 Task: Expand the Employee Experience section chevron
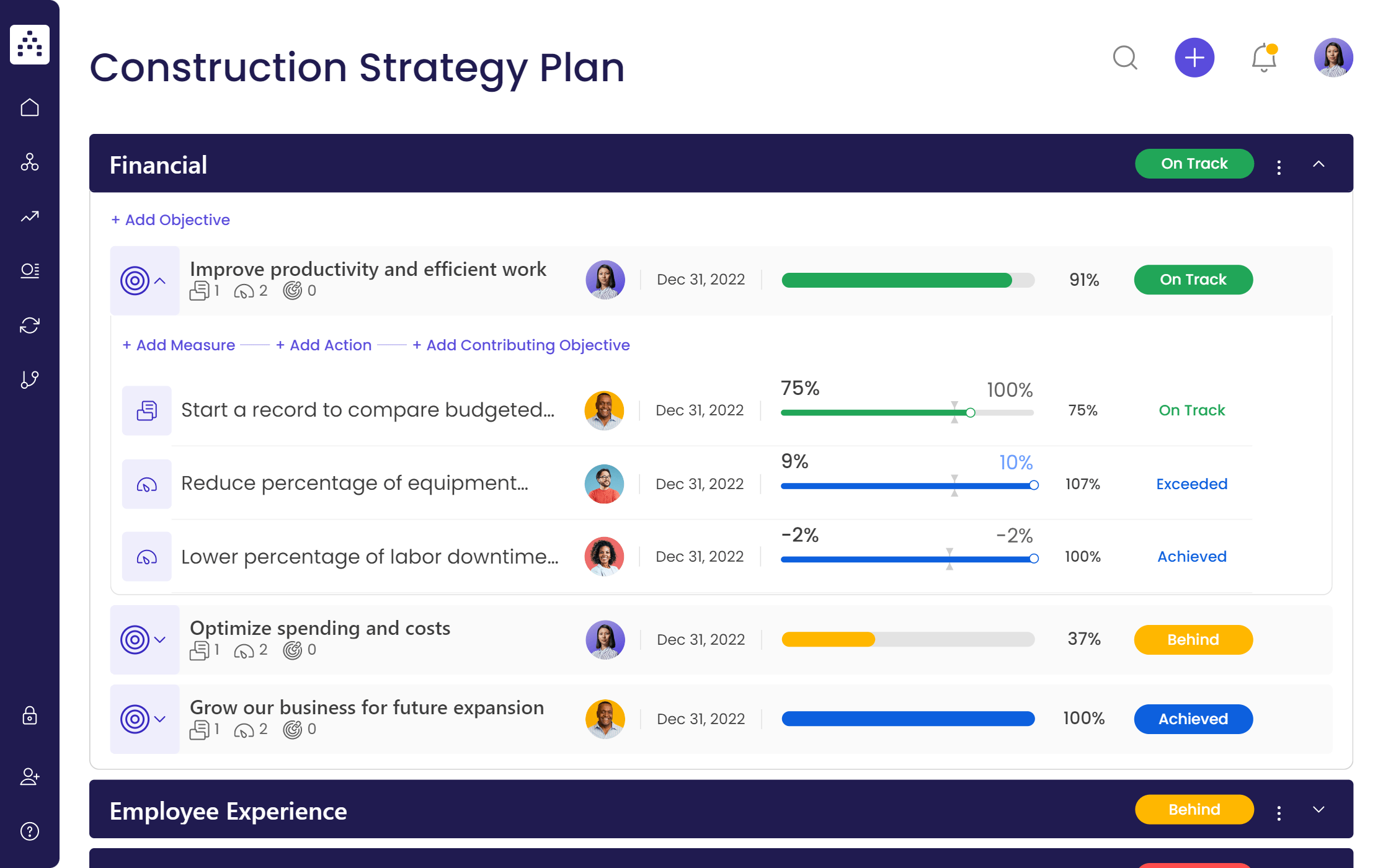tap(1319, 810)
